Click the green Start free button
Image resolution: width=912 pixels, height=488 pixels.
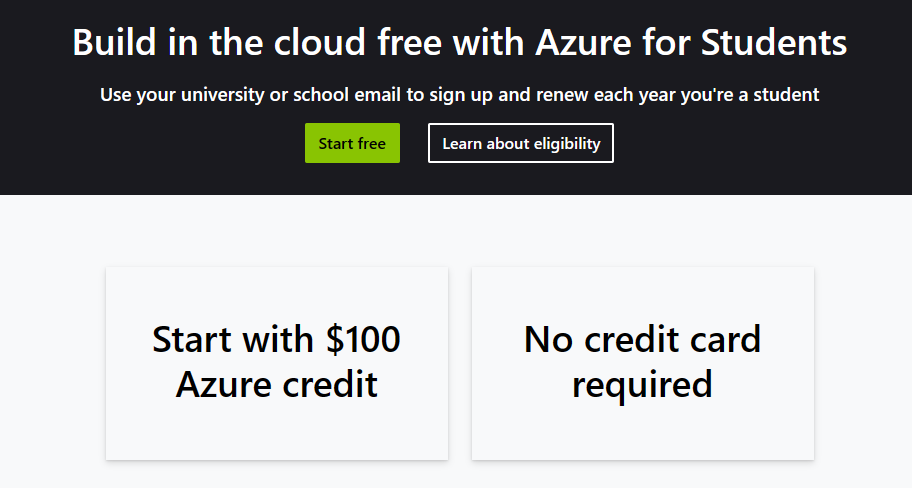click(x=352, y=143)
